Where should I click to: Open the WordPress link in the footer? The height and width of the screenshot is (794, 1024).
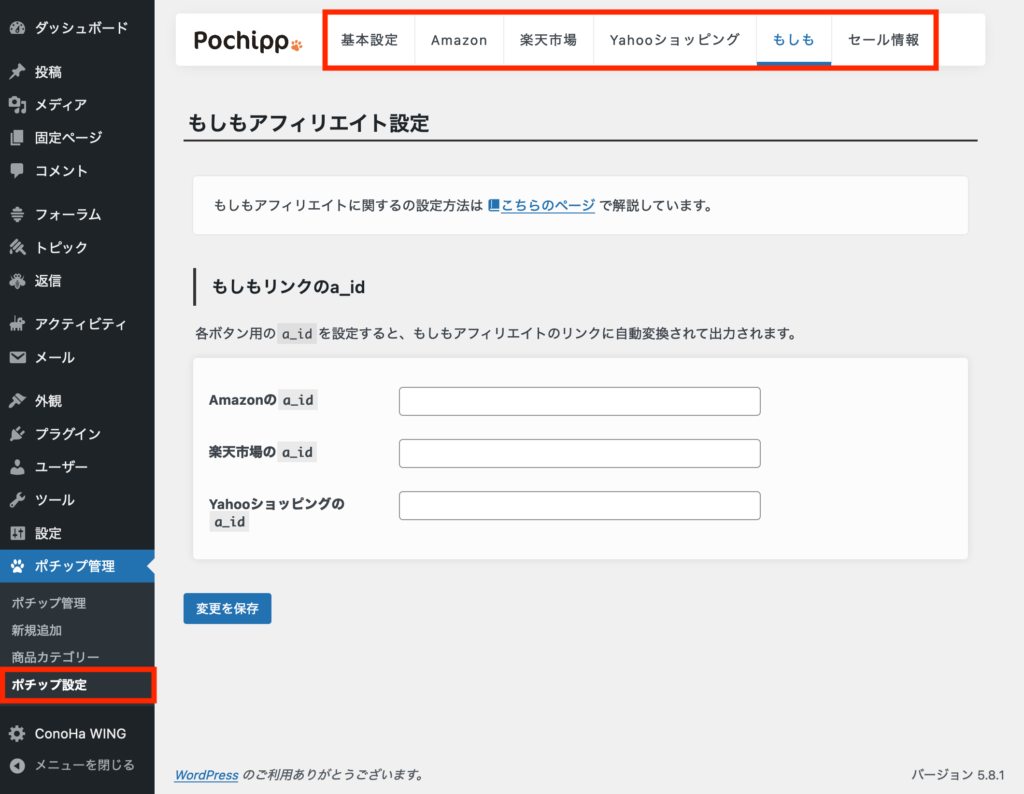pyautogui.click(x=206, y=775)
